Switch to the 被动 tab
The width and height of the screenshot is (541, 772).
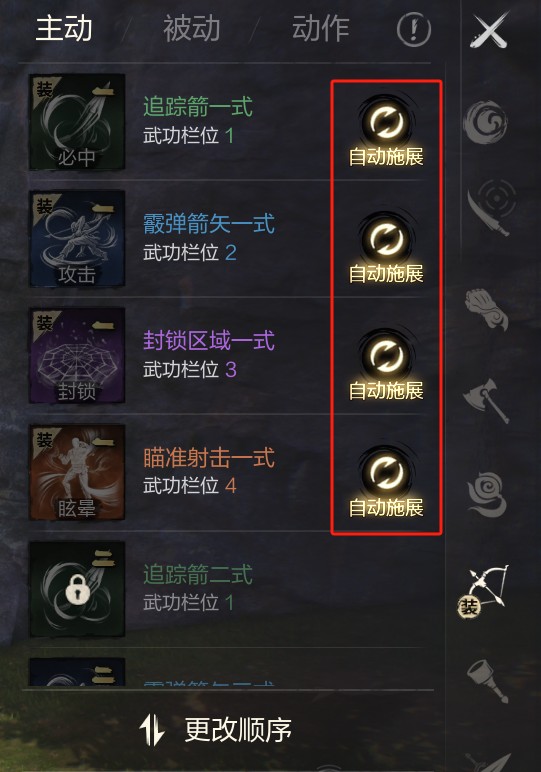191,28
